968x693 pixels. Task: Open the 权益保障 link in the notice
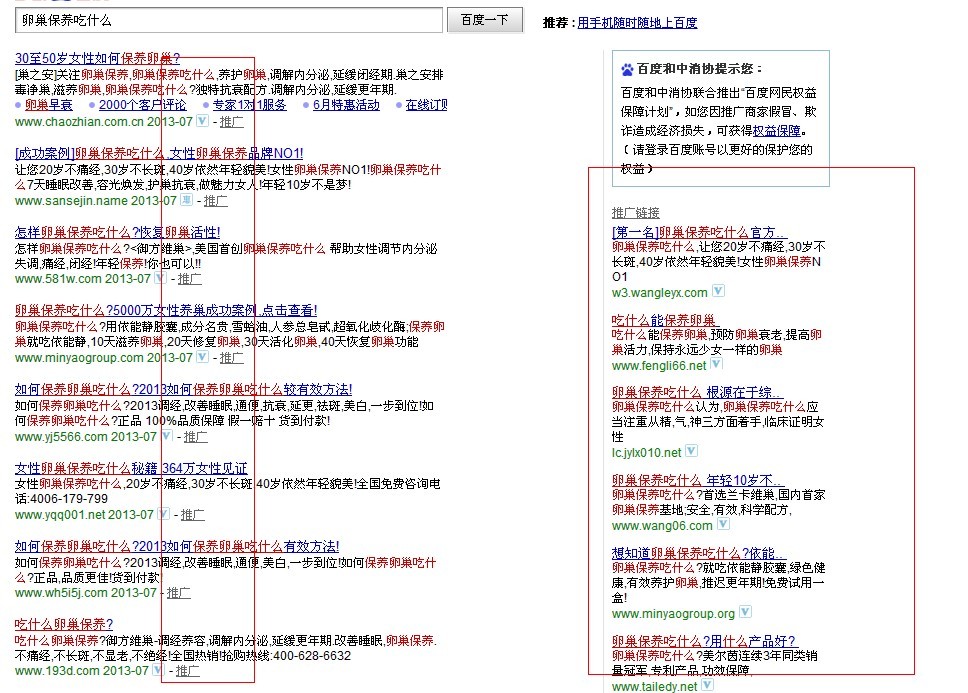(777, 131)
